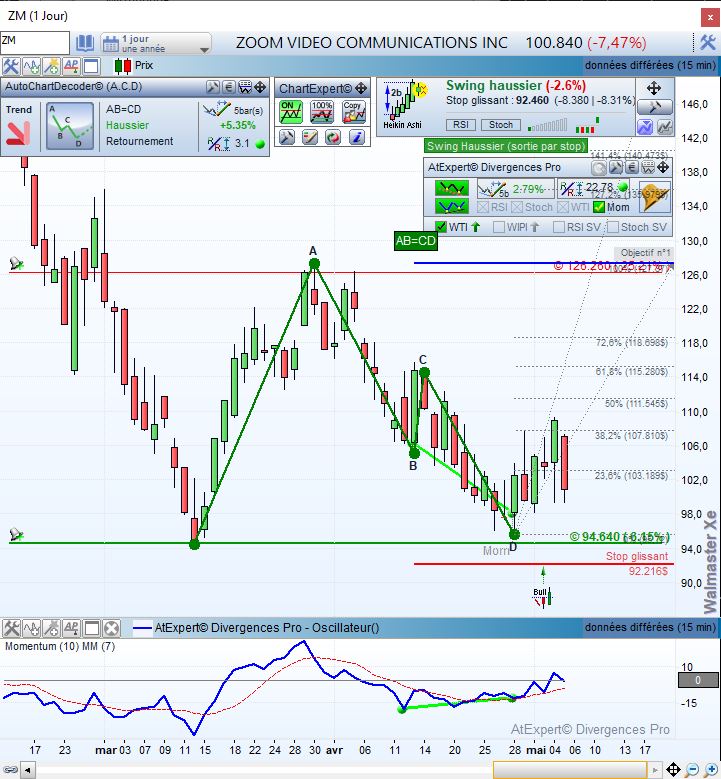Select the ABCD pattern thumbnail in AutoChartDecoder
721x779 pixels.
pyautogui.click(x=70, y=126)
